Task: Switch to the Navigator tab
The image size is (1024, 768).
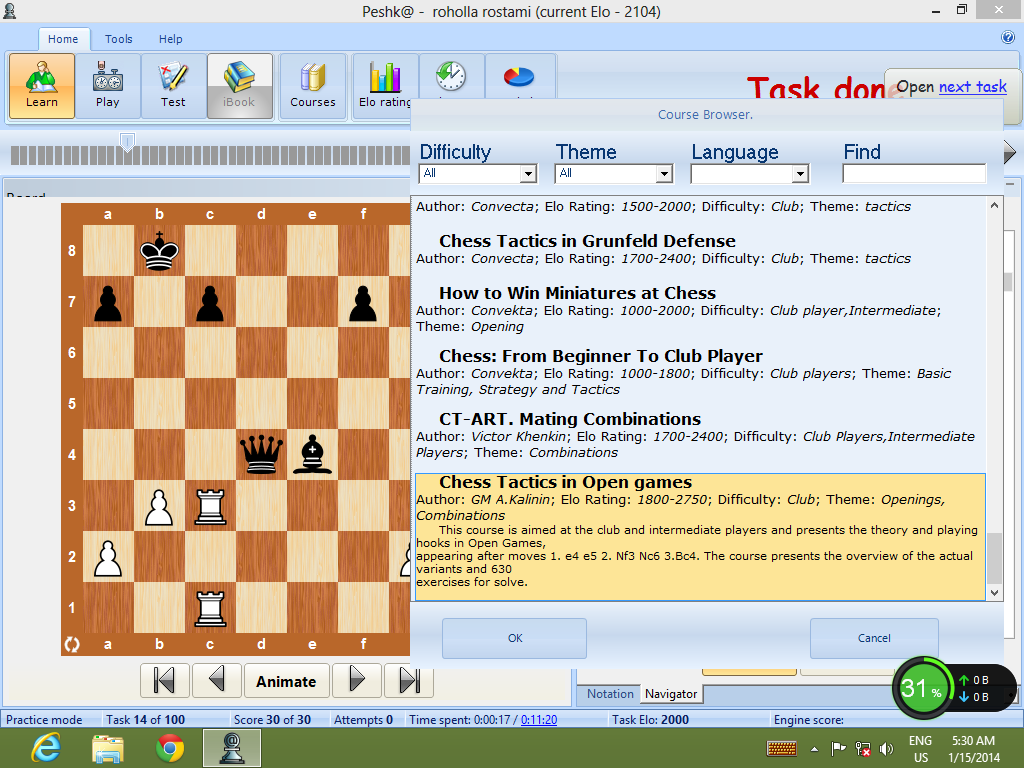Action: [671, 694]
